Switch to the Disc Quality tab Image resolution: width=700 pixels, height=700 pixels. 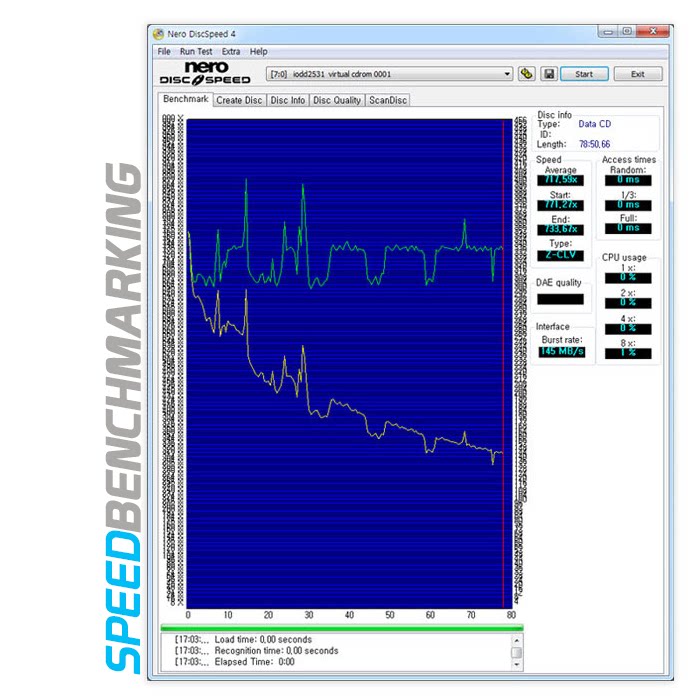pyautogui.click(x=337, y=100)
